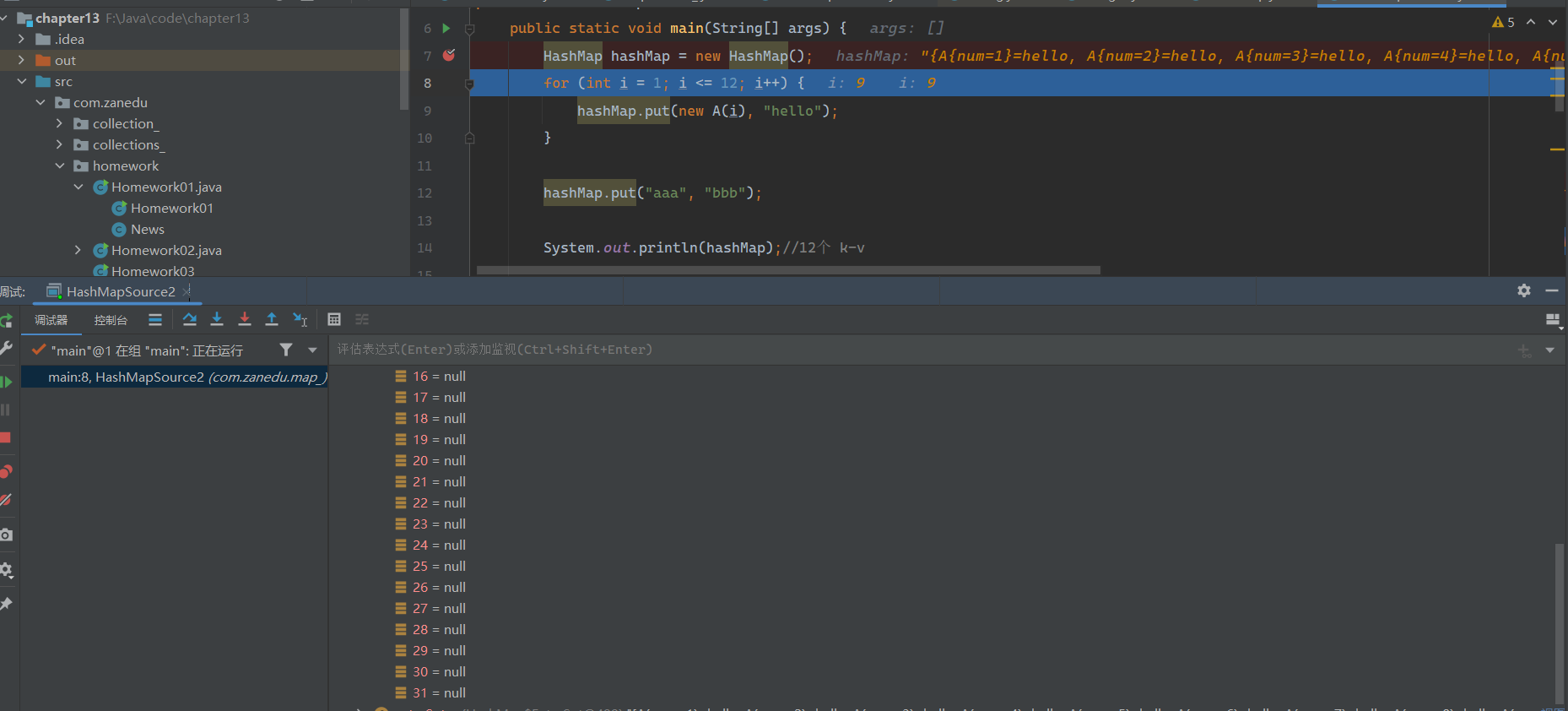
Task: Select the Homework03 tree item
Action: pyautogui.click(x=152, y=271)
